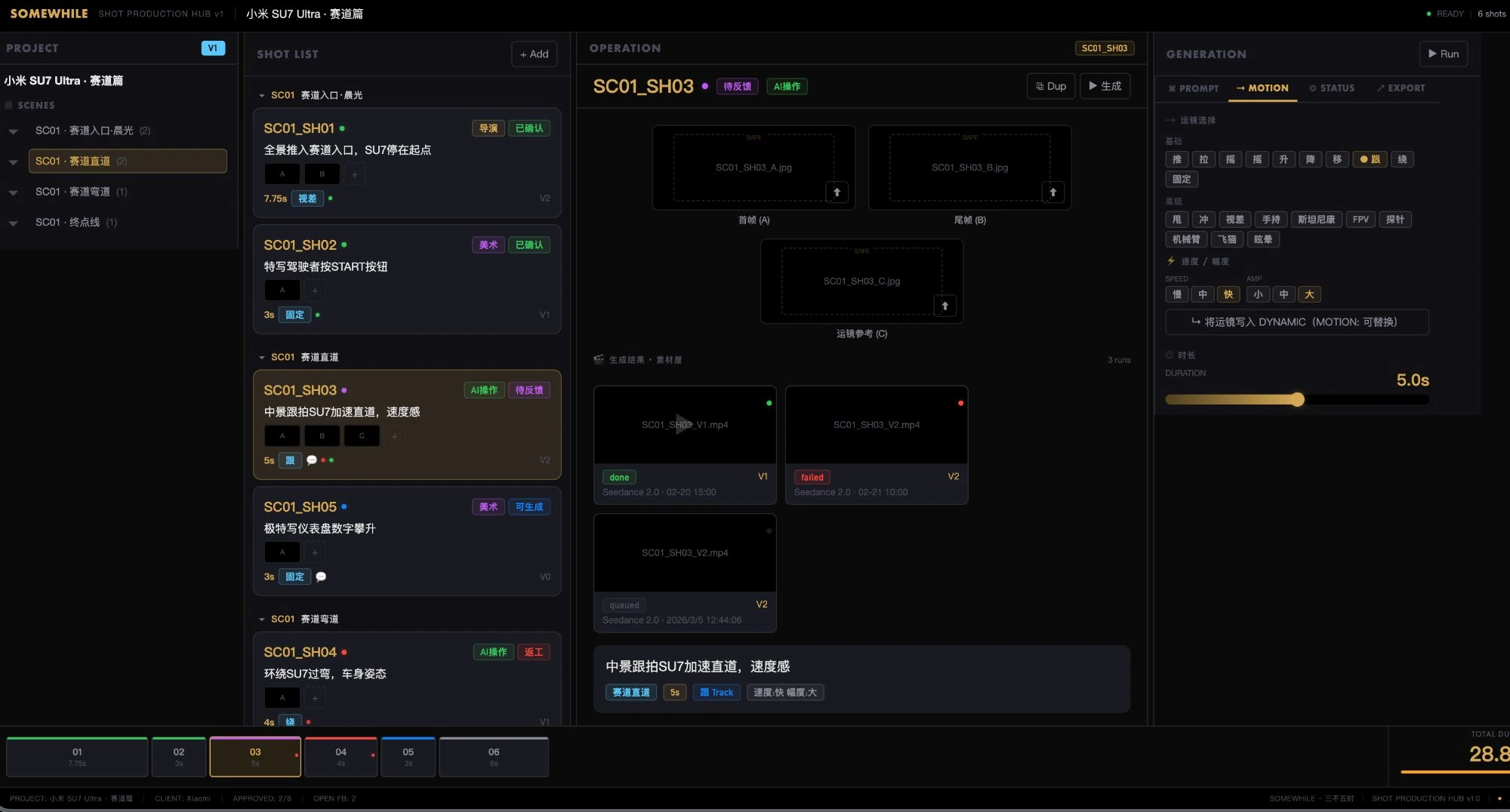Collapse the SC01 · 赛道入口·晨光 scene in sidebar
Viewport: 1510px width, 812px height.
tap(14, 131)
